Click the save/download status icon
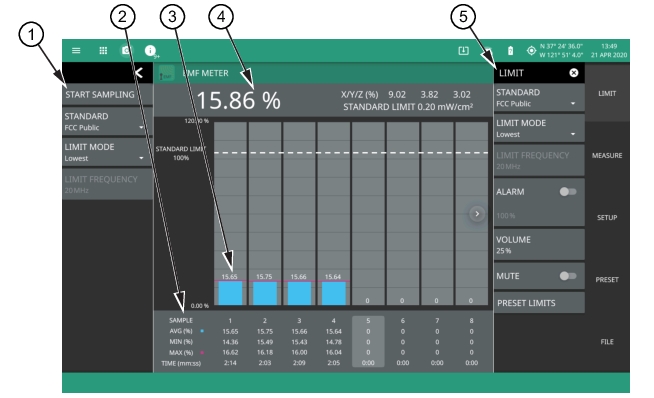The width and height of the screenshot is (654, 398). pos(463,51)
